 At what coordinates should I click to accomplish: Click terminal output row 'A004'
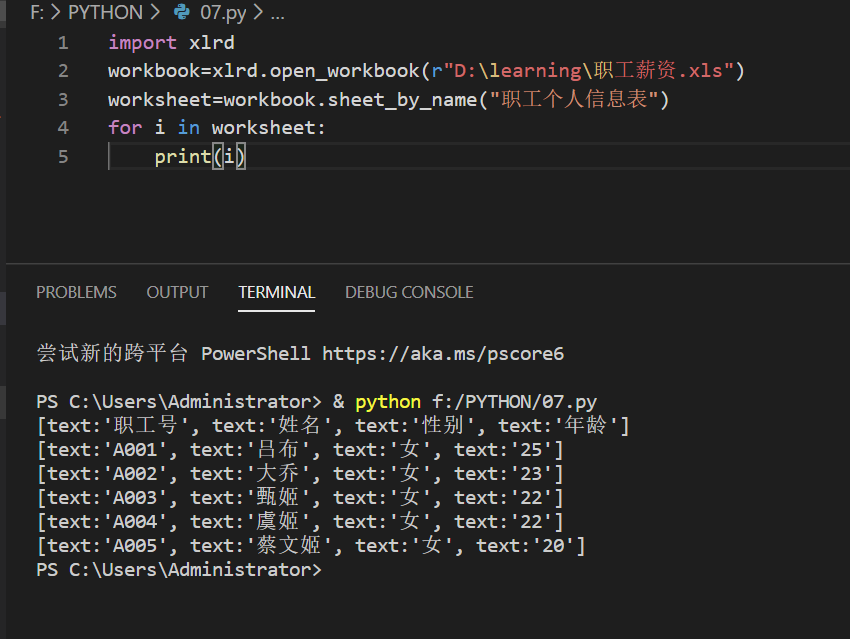pos(300,521)
